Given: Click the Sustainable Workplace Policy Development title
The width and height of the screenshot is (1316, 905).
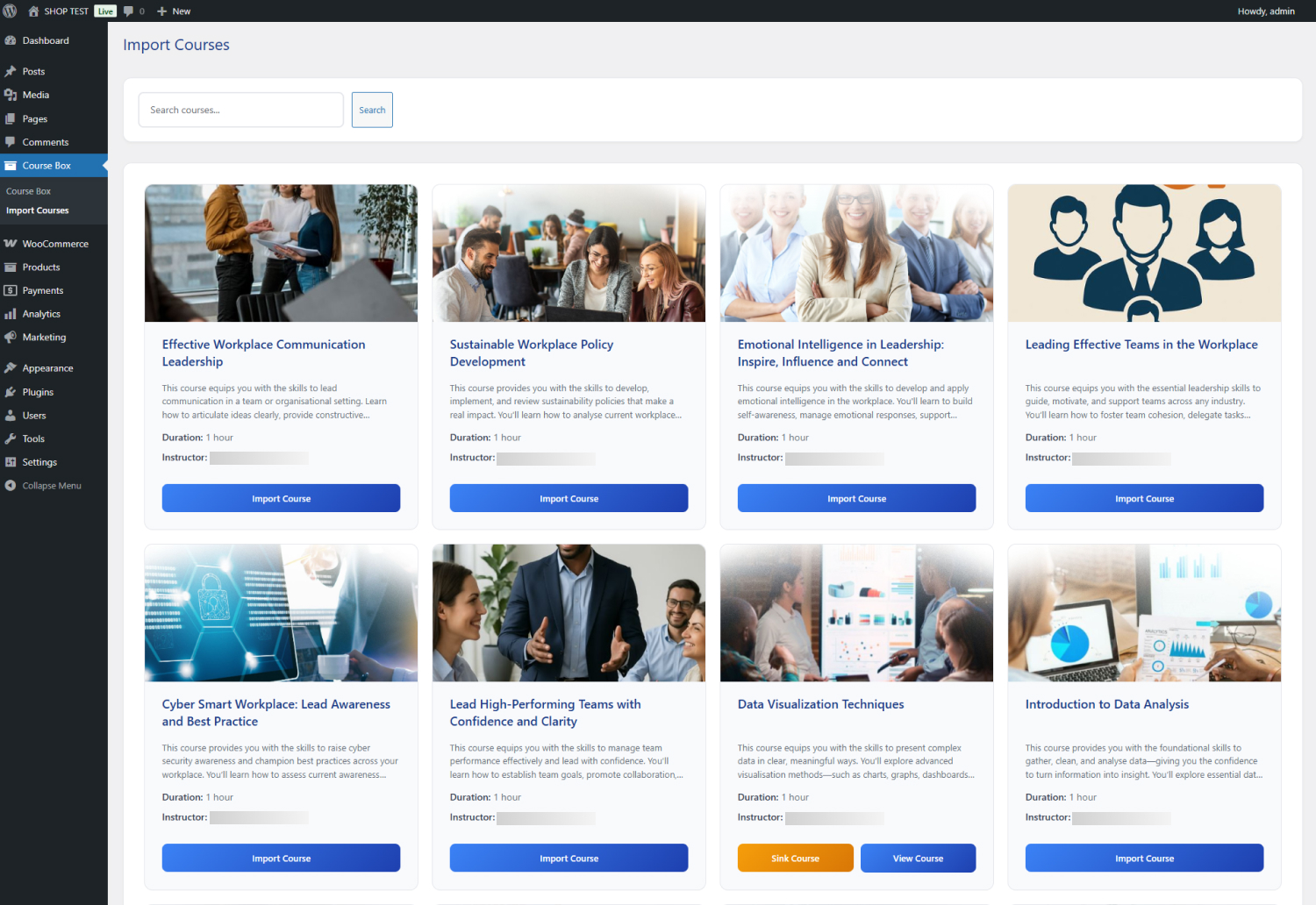Looking at the screenshot, I should (x=532, y=353).
